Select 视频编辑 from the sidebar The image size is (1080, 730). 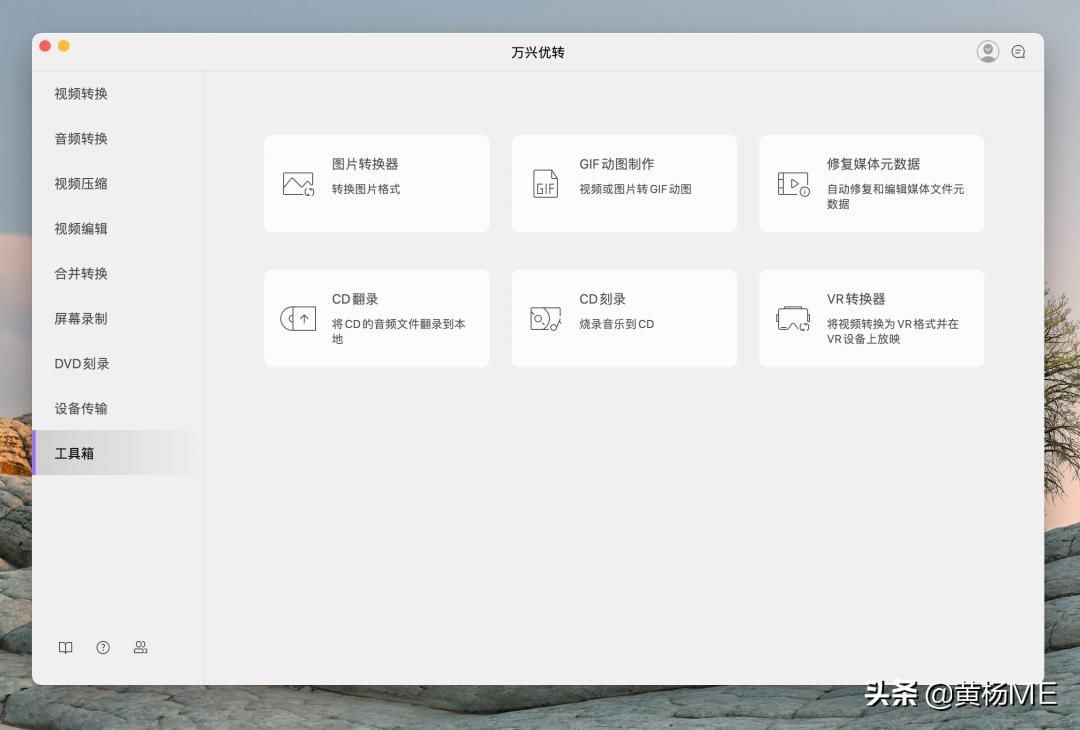pyautogui.click(x=80, y=228)
